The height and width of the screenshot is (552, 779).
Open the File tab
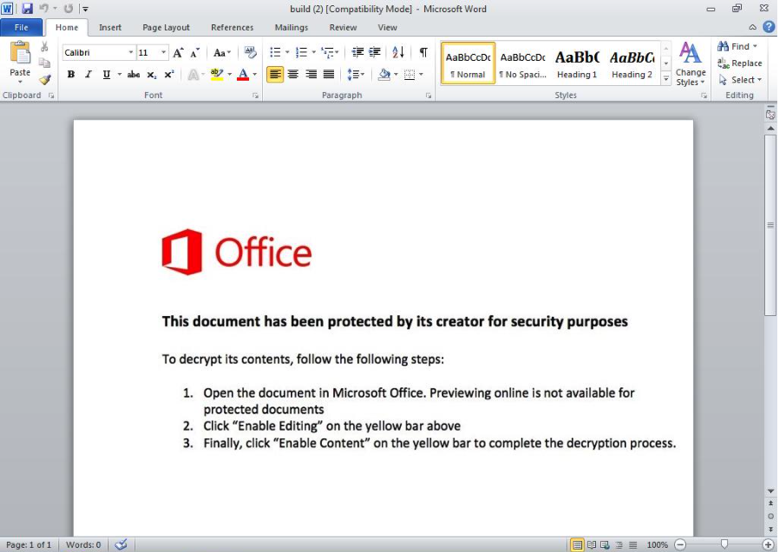click(x=21, y=27)
